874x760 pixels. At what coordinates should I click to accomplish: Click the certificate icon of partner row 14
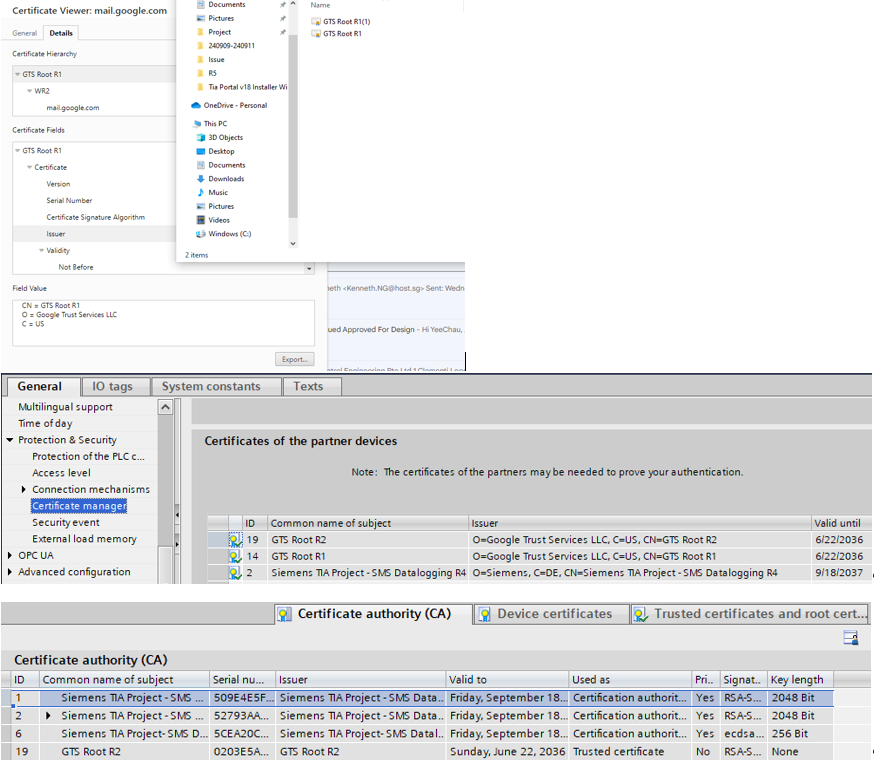coord(235,556)
